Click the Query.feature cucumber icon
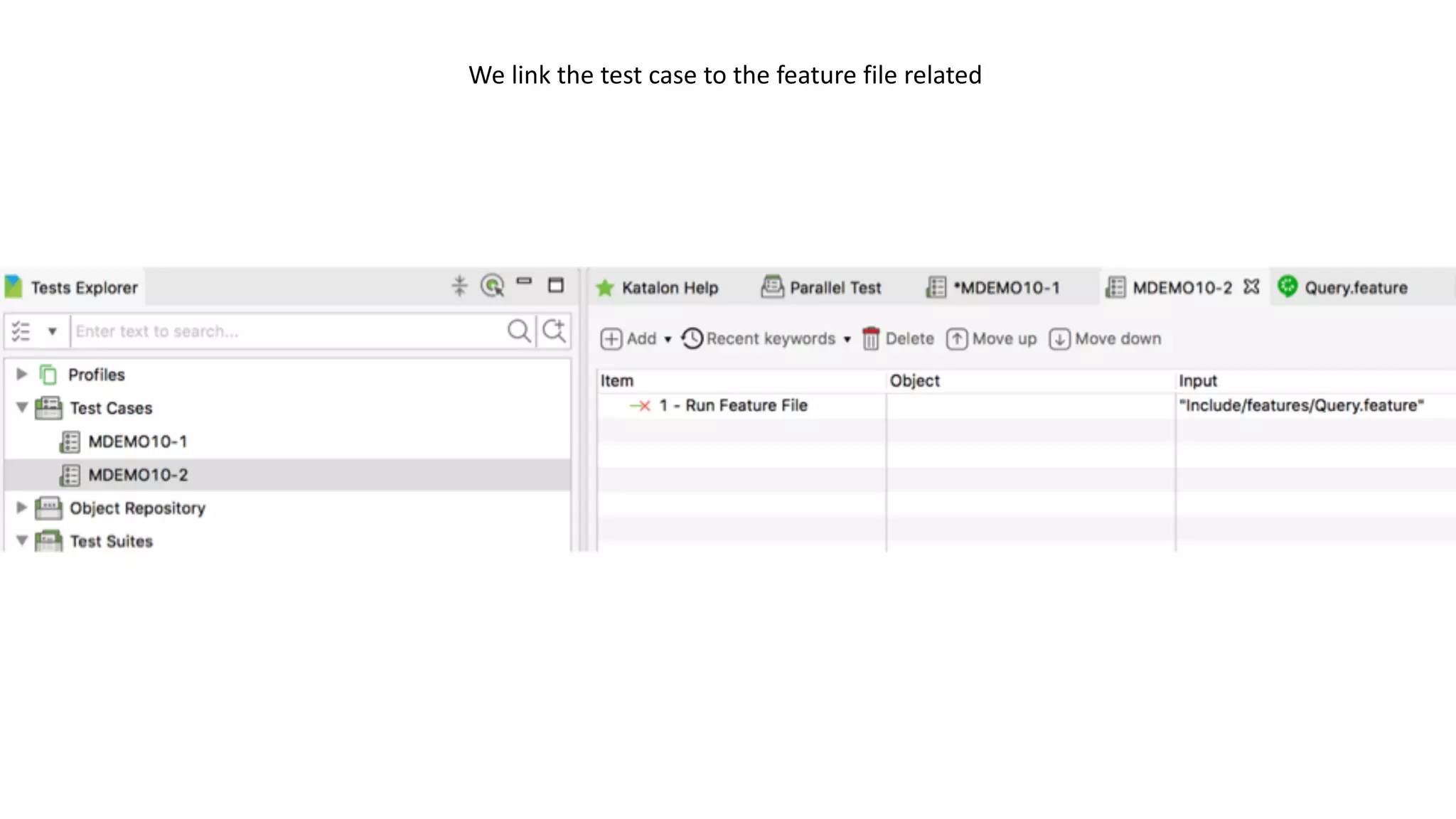1456x819 pixels. (x=1288, y=286)
